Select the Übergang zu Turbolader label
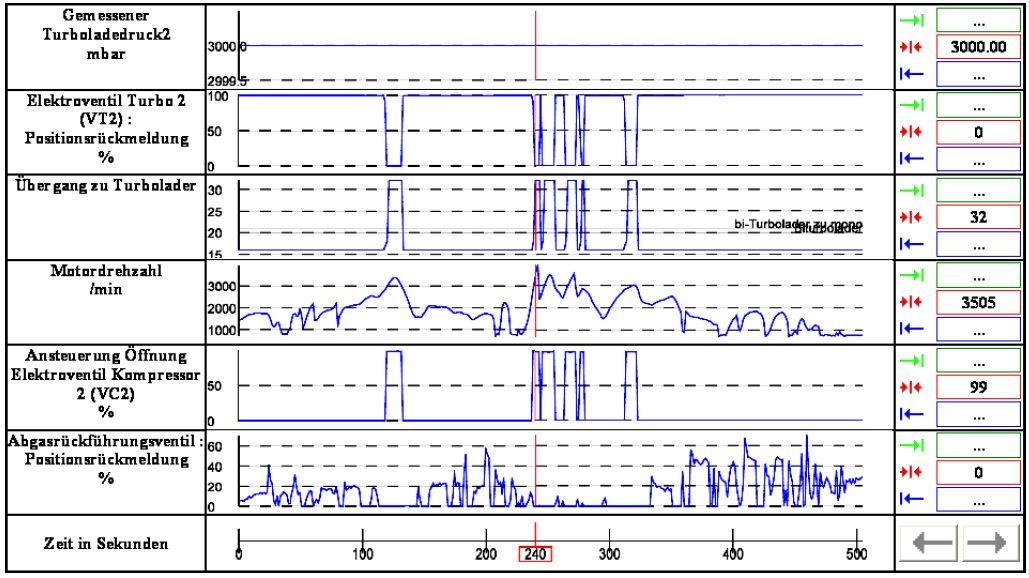This screenshot has width=1029, height=578. (106, 186)
